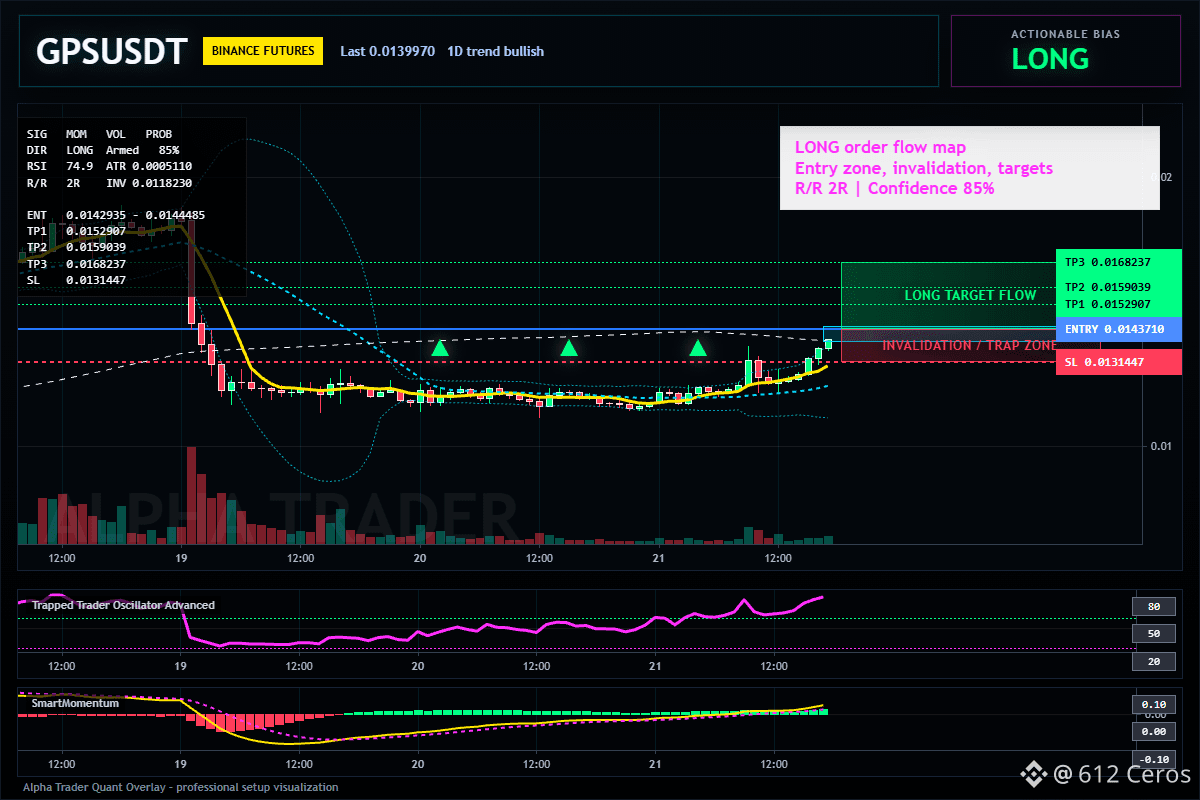Screen dimensions: 1200x800
Task: Click the SL 0.0131447 row in info panel
Action: (x=76, y=280)
